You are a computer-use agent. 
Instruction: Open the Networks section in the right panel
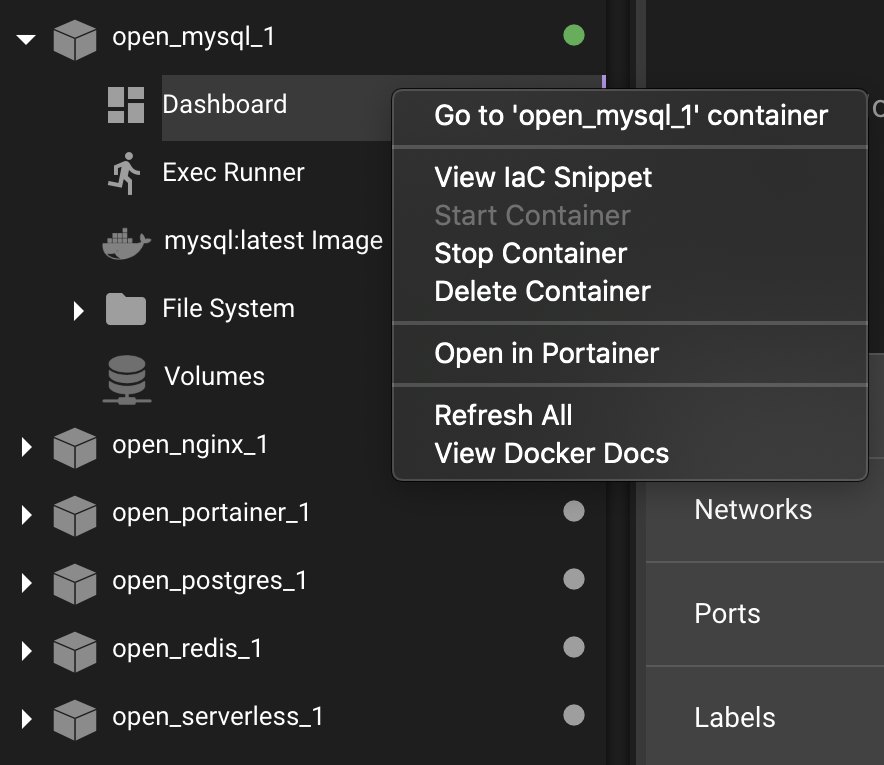coord(753,510)
